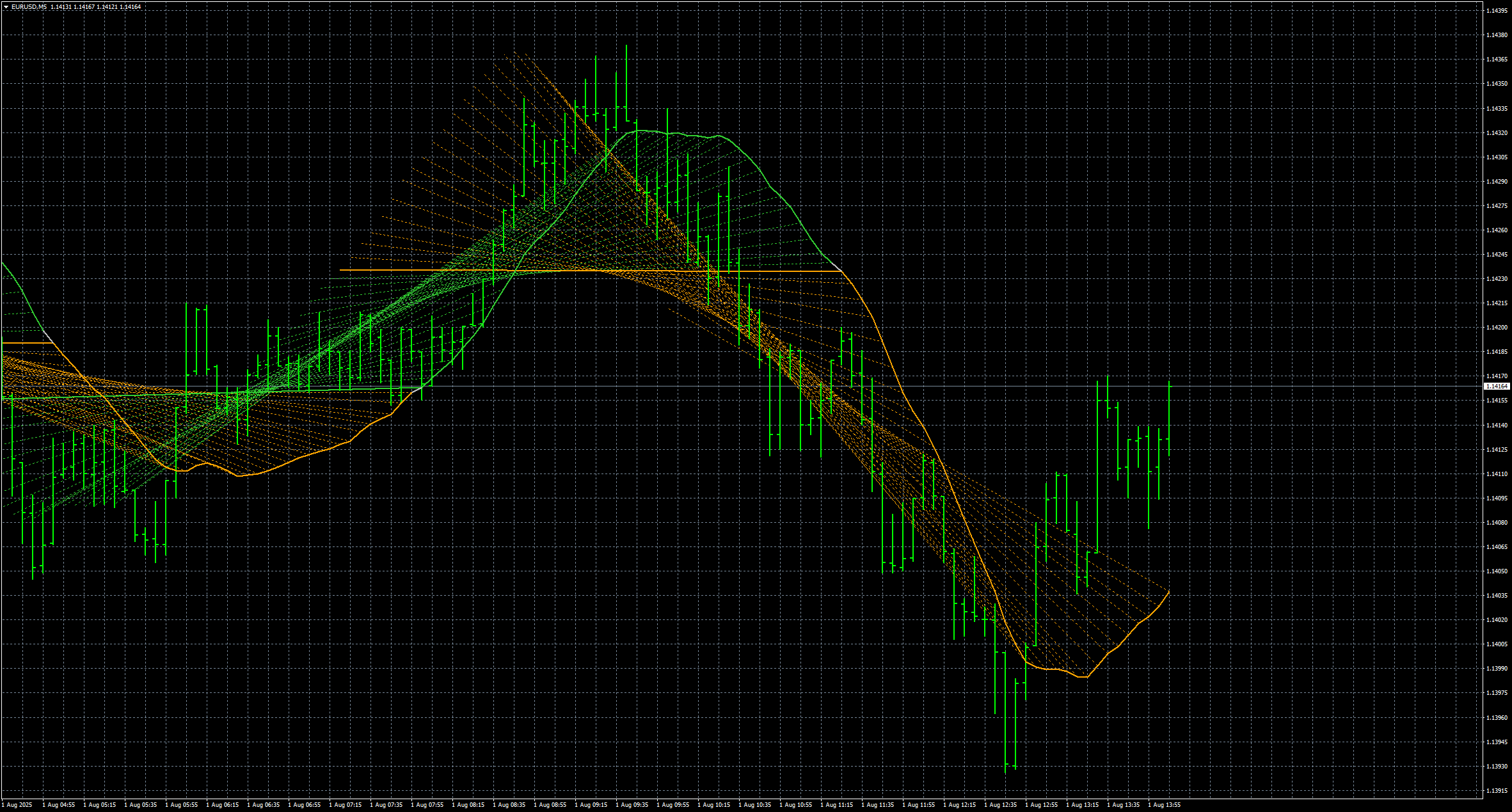
Task: Click the 1.13930 price axis label
Action: [x=1497, y=767]
